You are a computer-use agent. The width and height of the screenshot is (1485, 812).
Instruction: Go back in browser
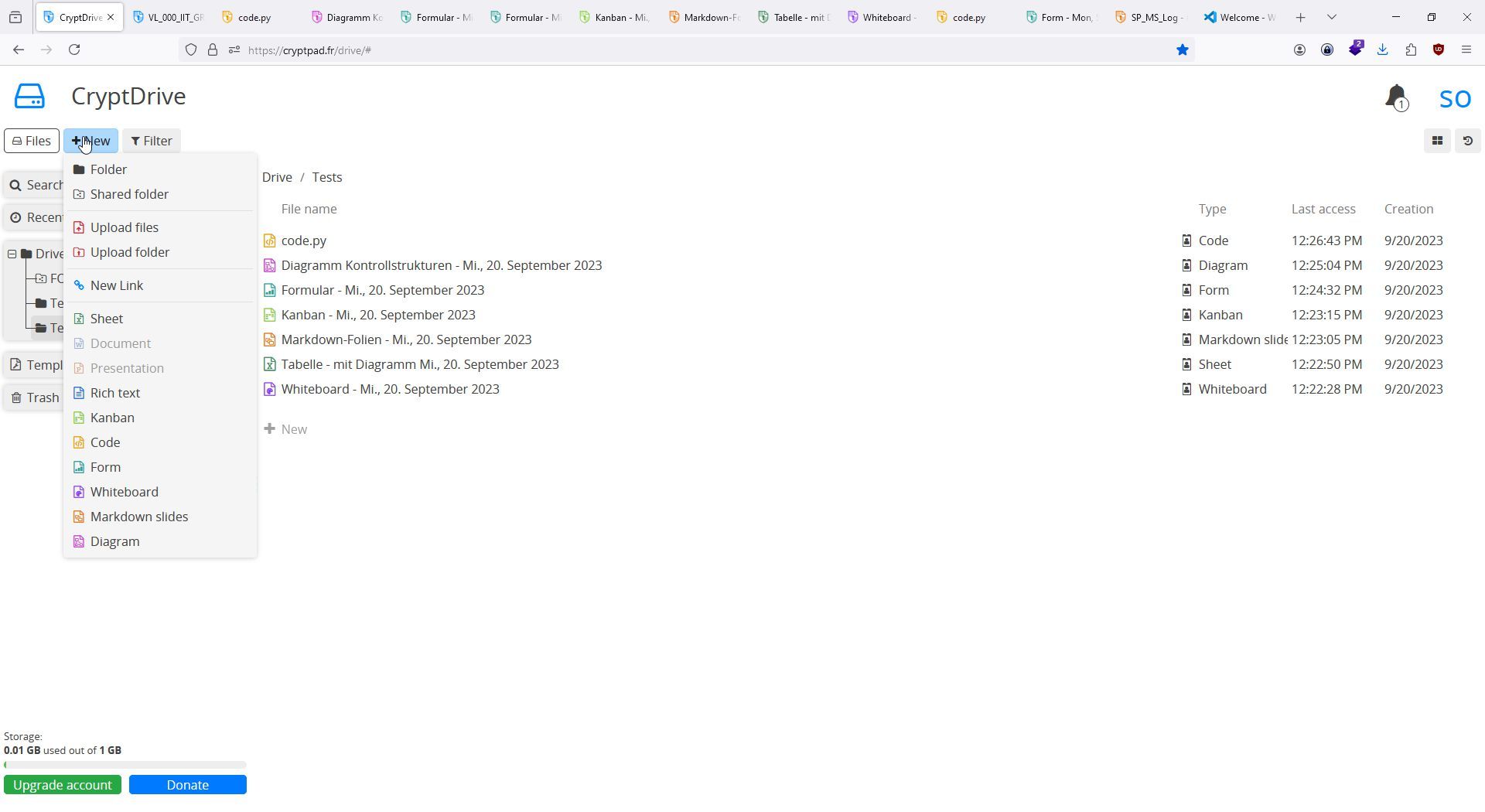click(x=19, y=49)
